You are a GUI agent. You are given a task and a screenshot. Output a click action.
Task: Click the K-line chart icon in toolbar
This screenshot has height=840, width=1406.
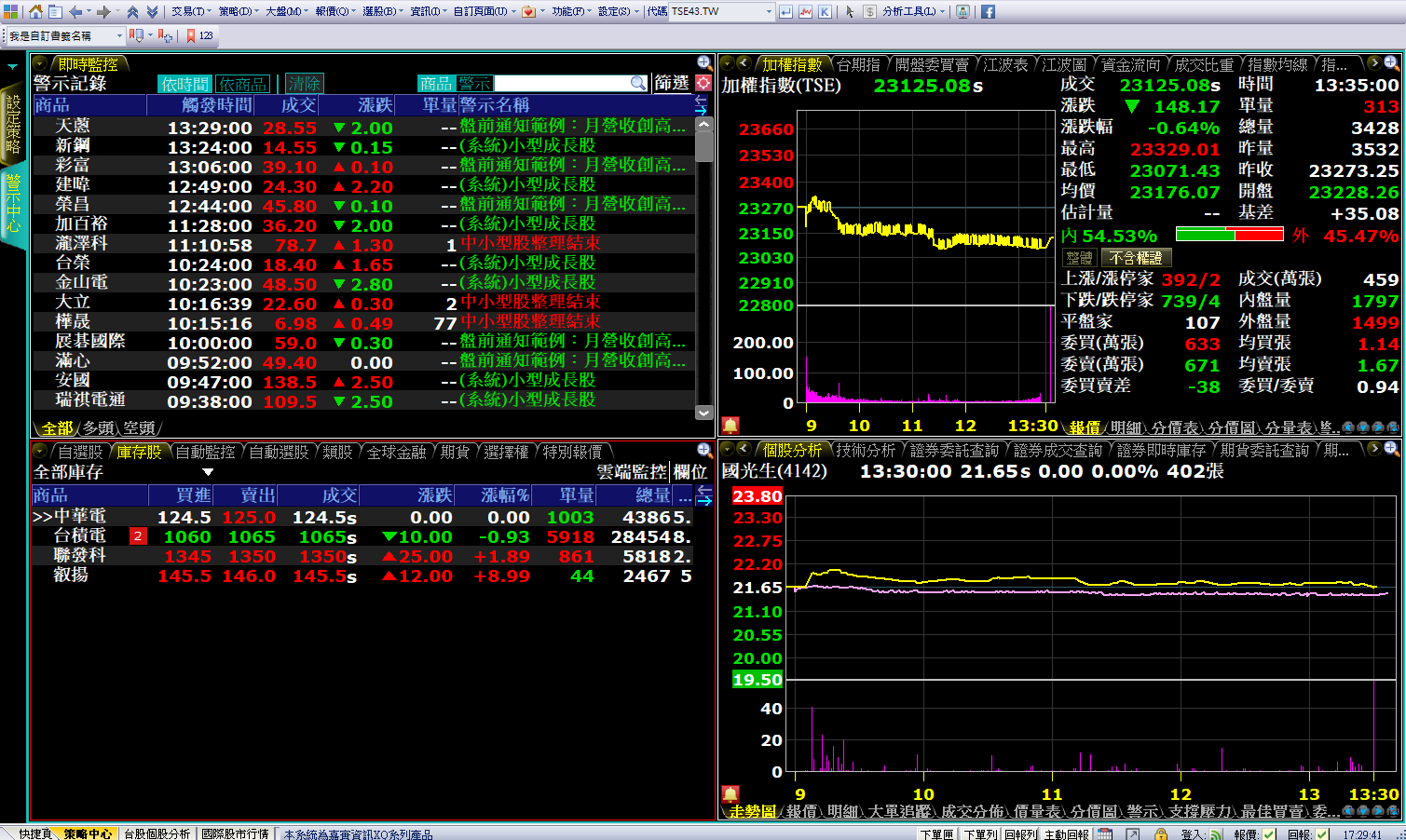point(825,11)
